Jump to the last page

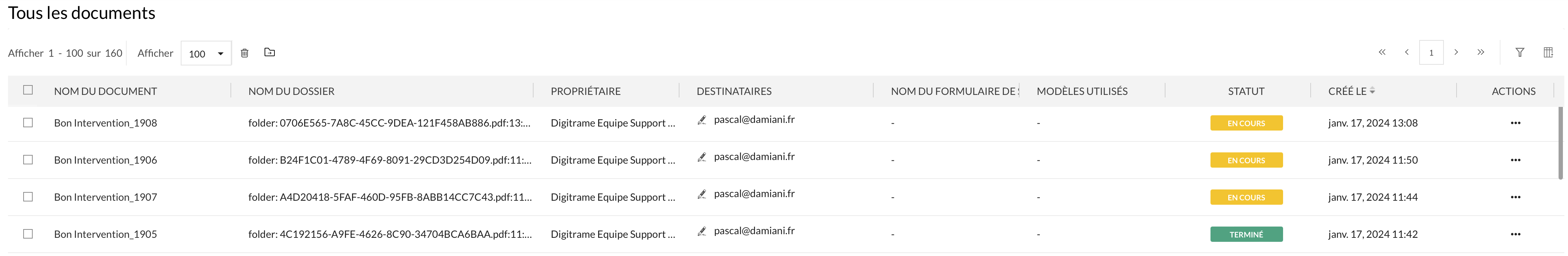pyautogui.click(x=1481, y=52)
